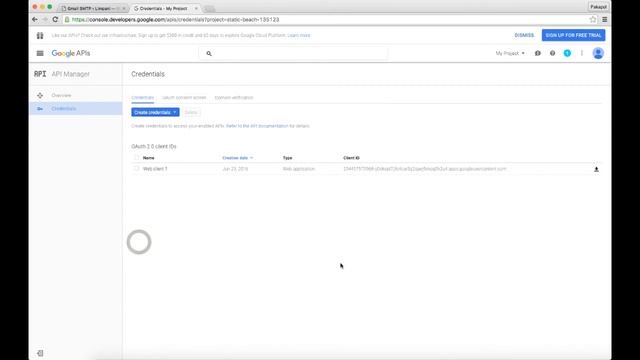Image resolution: width=640 pixels, height=360 pixels.
Task: Go back using the browser back arrow
Action: click(x=35, y=20)
